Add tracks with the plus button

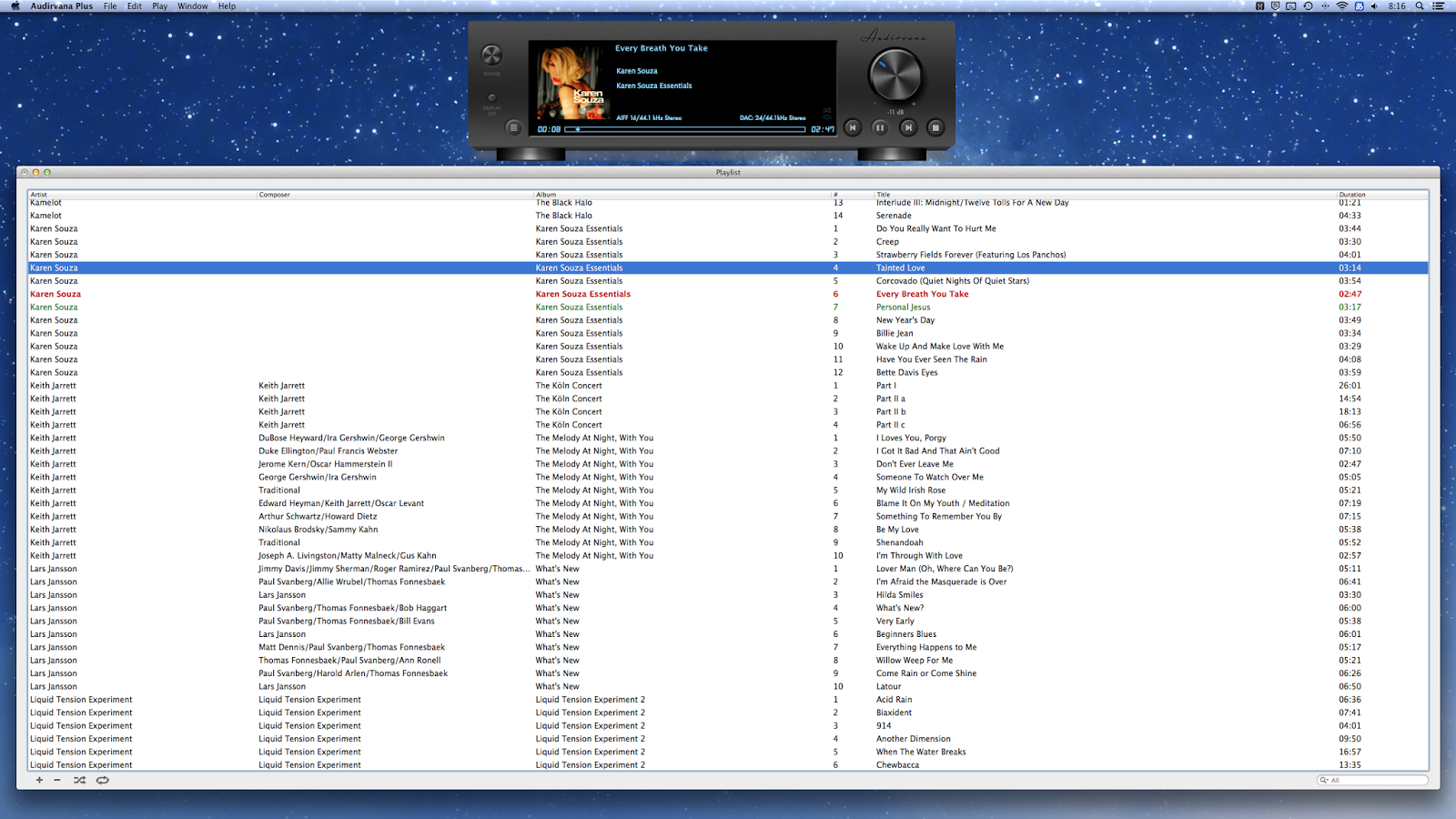(39, 780)
